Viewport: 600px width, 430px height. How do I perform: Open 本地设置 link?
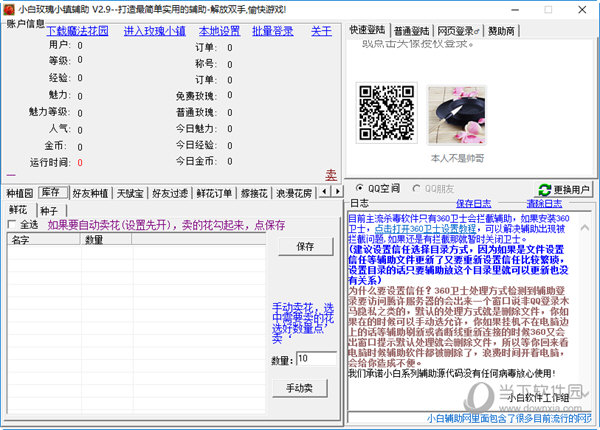[x=219, y=31]
